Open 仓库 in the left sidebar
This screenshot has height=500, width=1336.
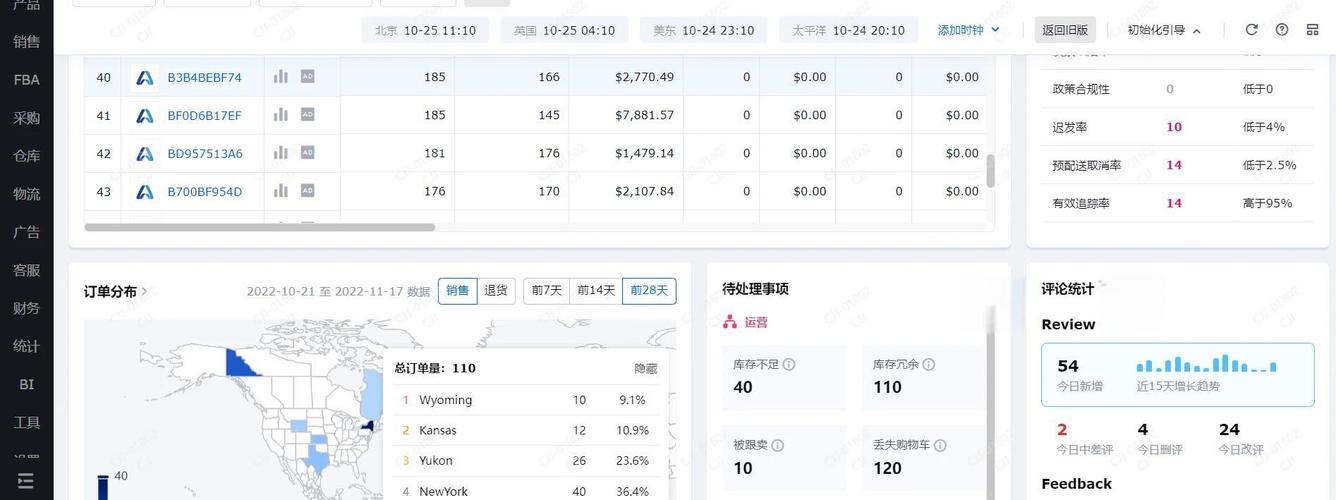pos(27,156)
